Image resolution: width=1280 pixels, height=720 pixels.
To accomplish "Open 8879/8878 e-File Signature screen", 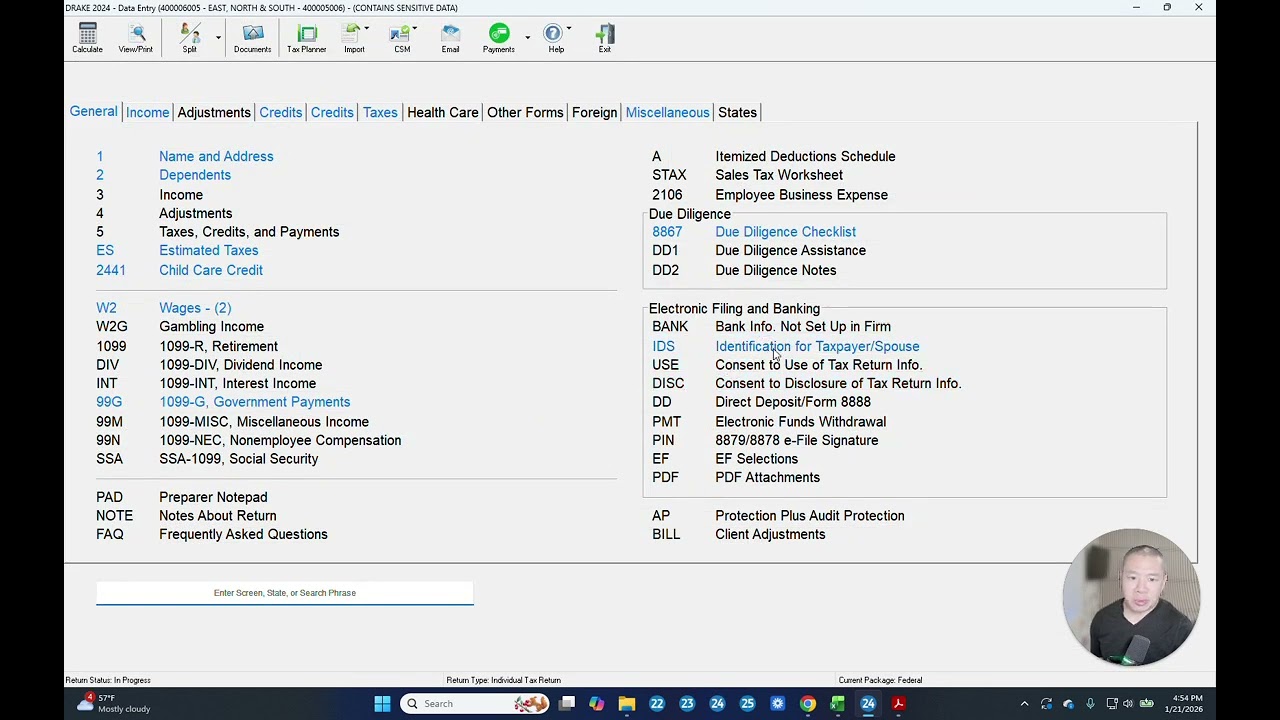I will (x=796, y=440).
